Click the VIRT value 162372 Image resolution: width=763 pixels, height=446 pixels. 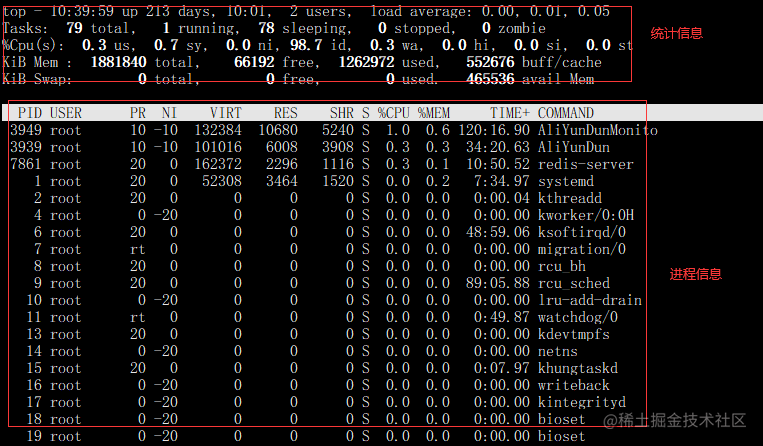coord(218,164)
